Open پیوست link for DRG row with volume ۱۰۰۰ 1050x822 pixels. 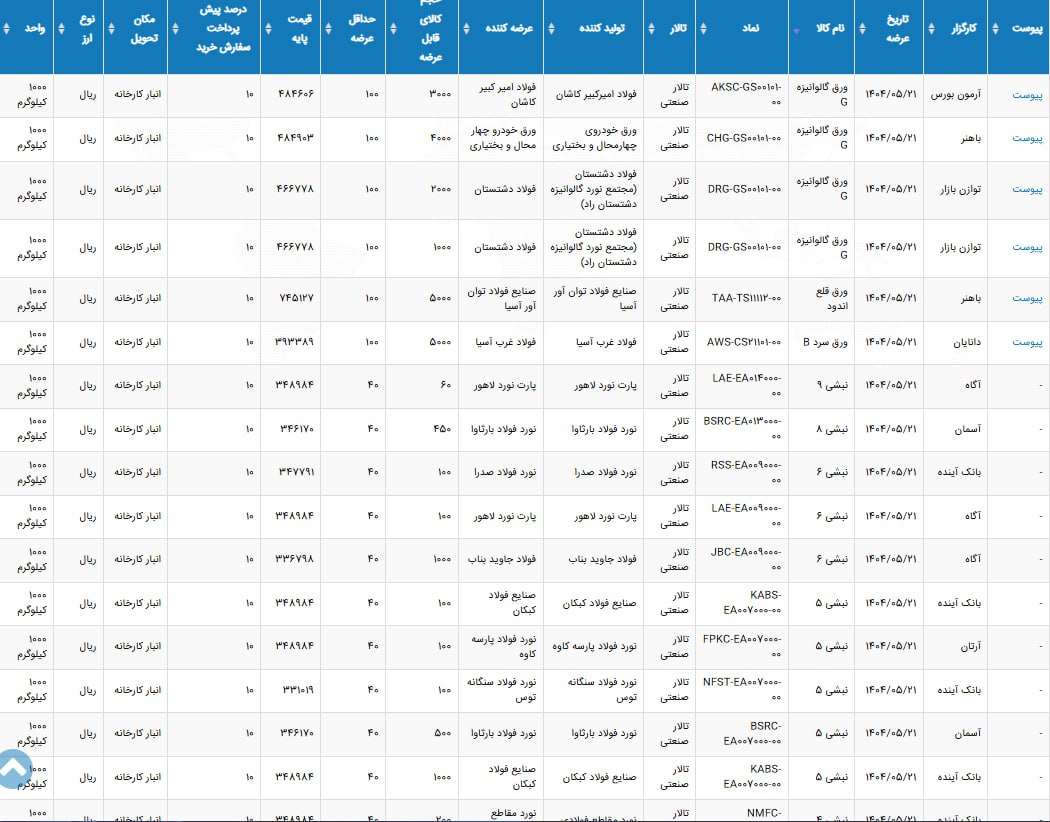1027,247
